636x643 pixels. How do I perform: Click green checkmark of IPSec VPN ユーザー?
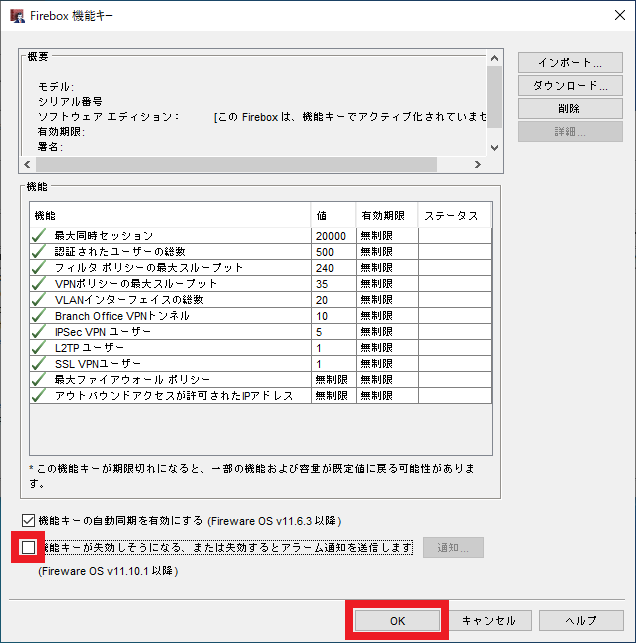click(39, 332)
